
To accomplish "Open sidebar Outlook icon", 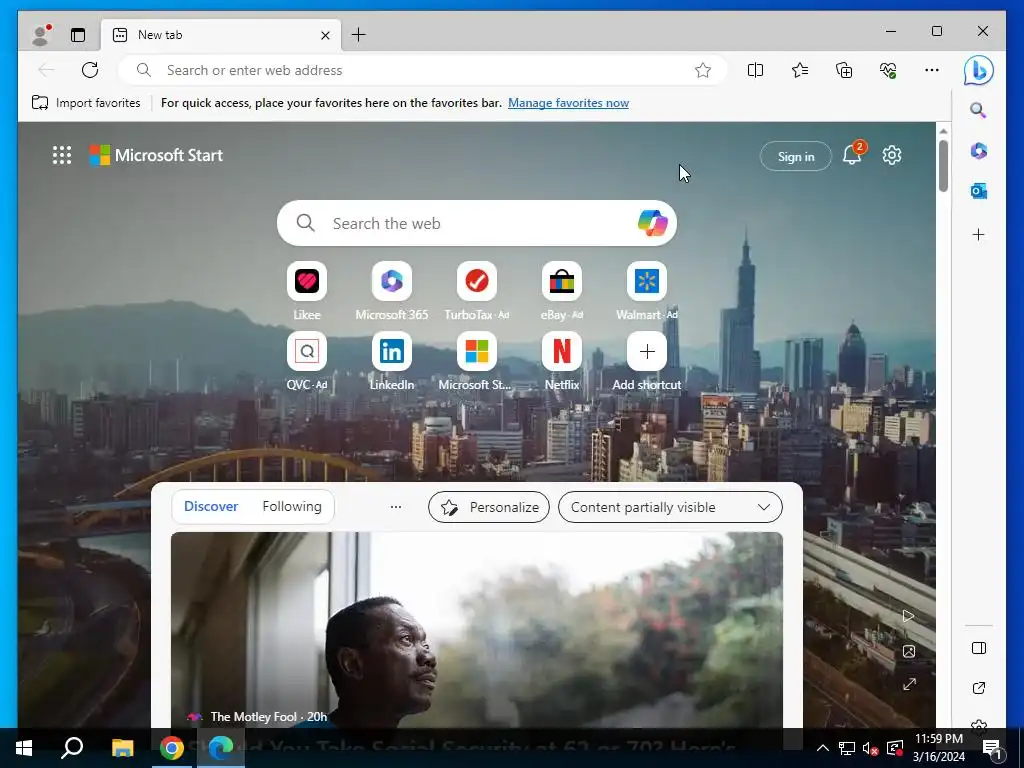I will tap(978, 191).
